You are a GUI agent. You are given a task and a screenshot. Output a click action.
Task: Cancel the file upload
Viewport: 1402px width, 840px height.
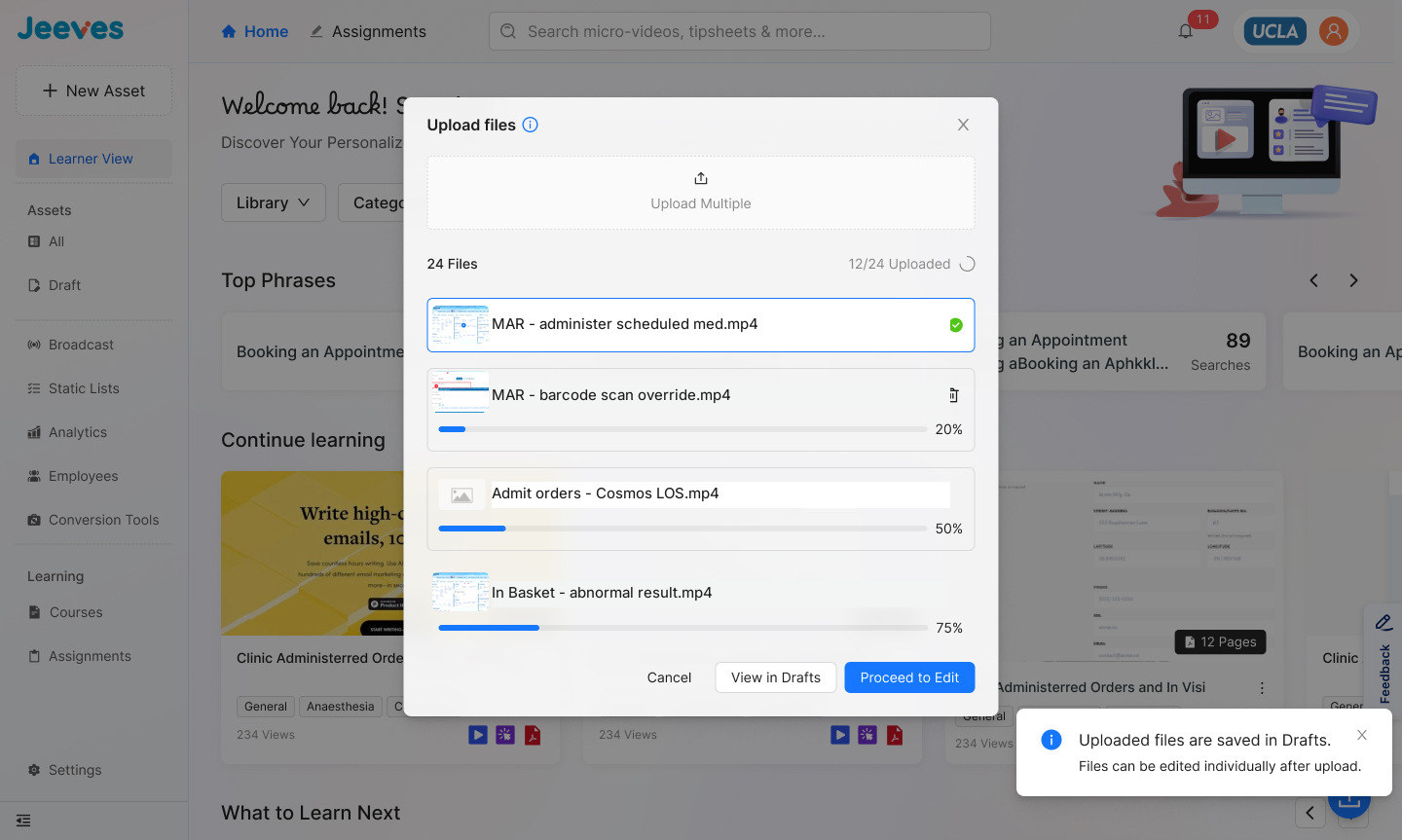[x=669, y=677]
